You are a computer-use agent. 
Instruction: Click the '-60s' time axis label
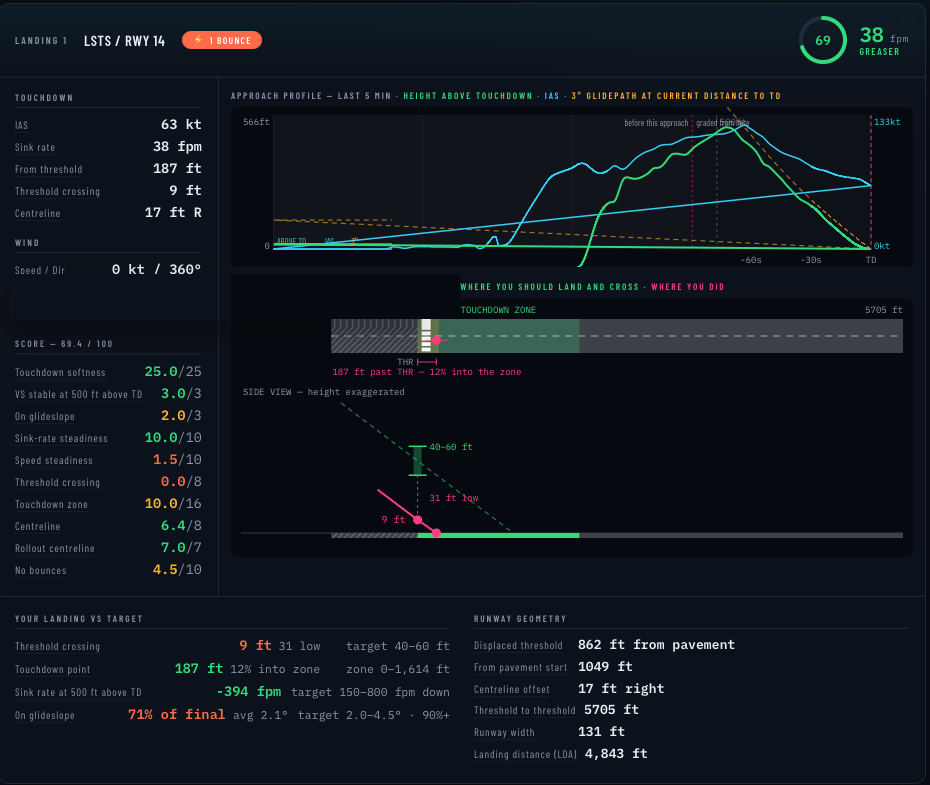pos(751,260)
